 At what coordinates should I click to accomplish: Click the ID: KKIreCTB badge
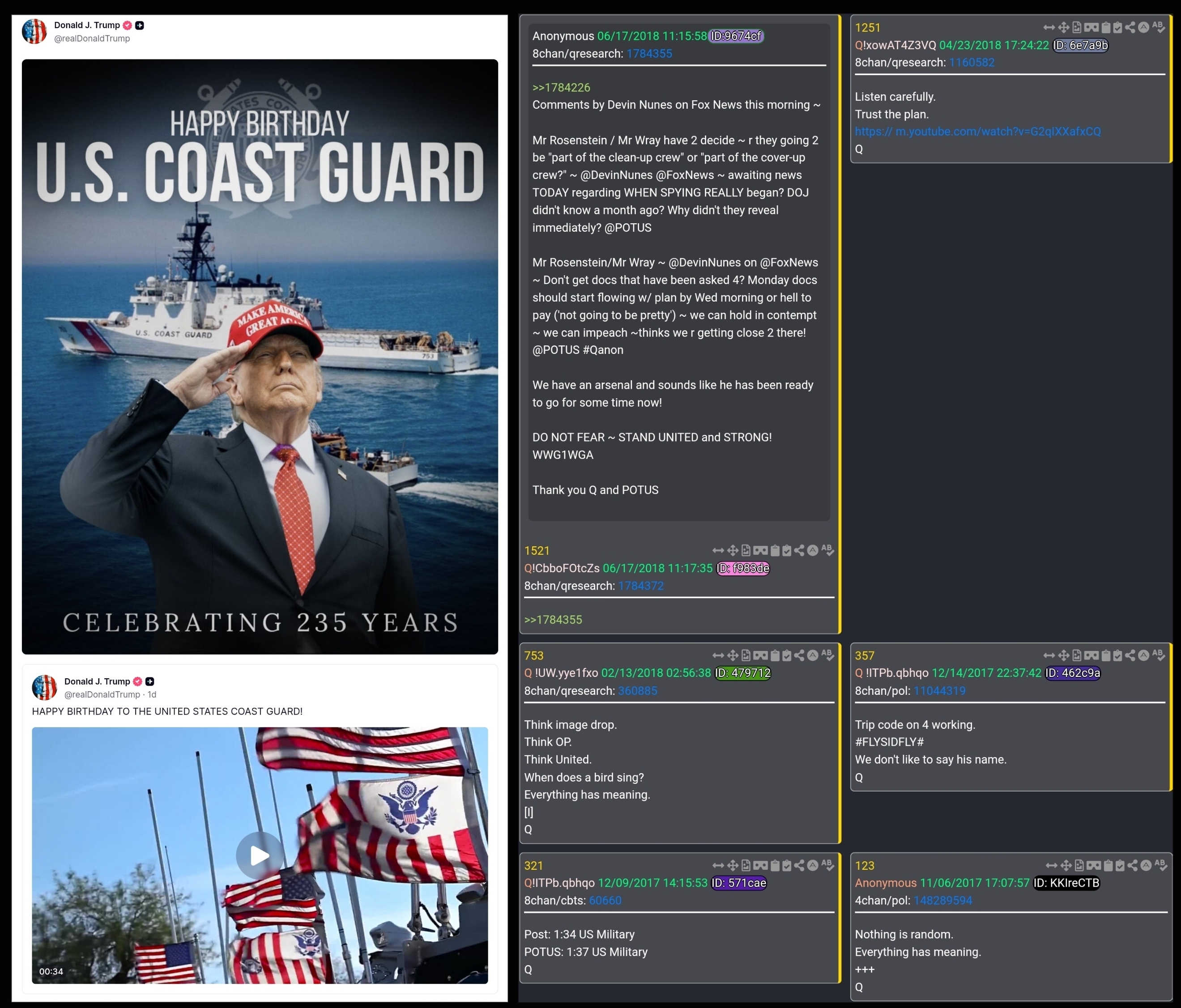coord(1066,883)
